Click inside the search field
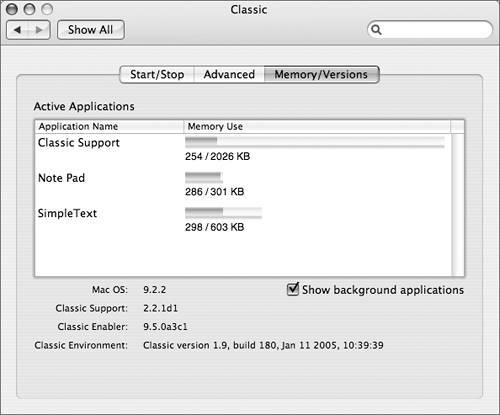The image size is (500, 415). [430, 30]
